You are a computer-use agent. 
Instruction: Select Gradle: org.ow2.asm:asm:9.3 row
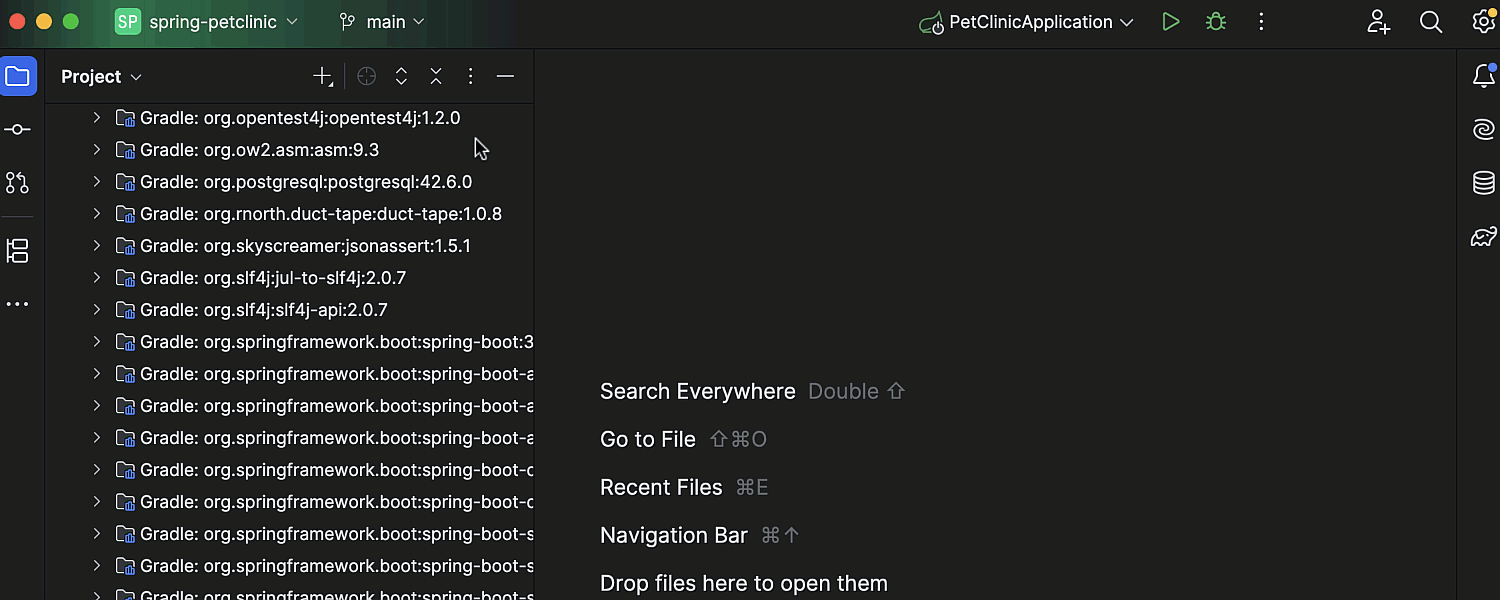(289, 150)
